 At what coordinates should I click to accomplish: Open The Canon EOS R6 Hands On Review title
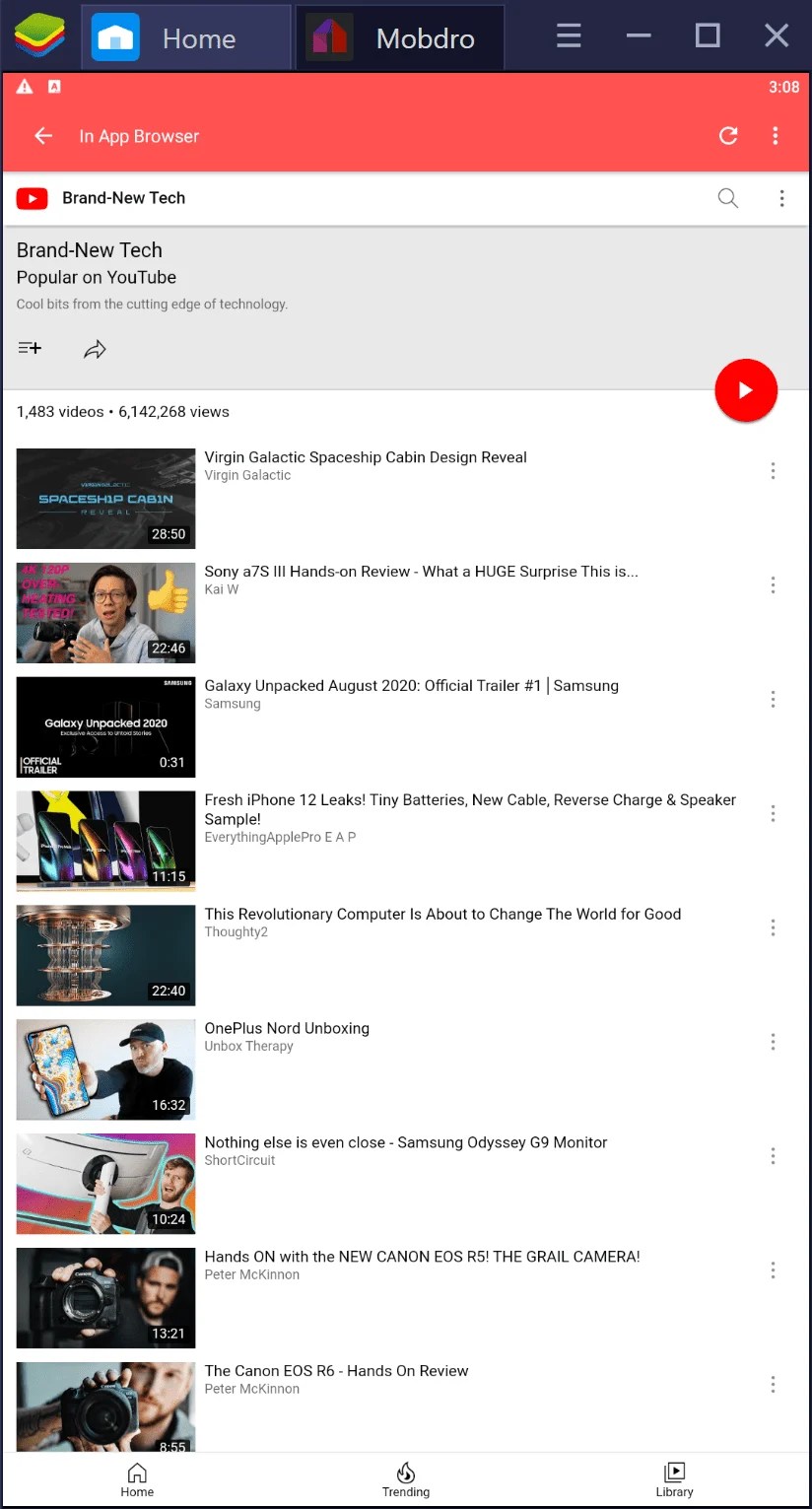pyautogui.click(x=336, y=1371)
